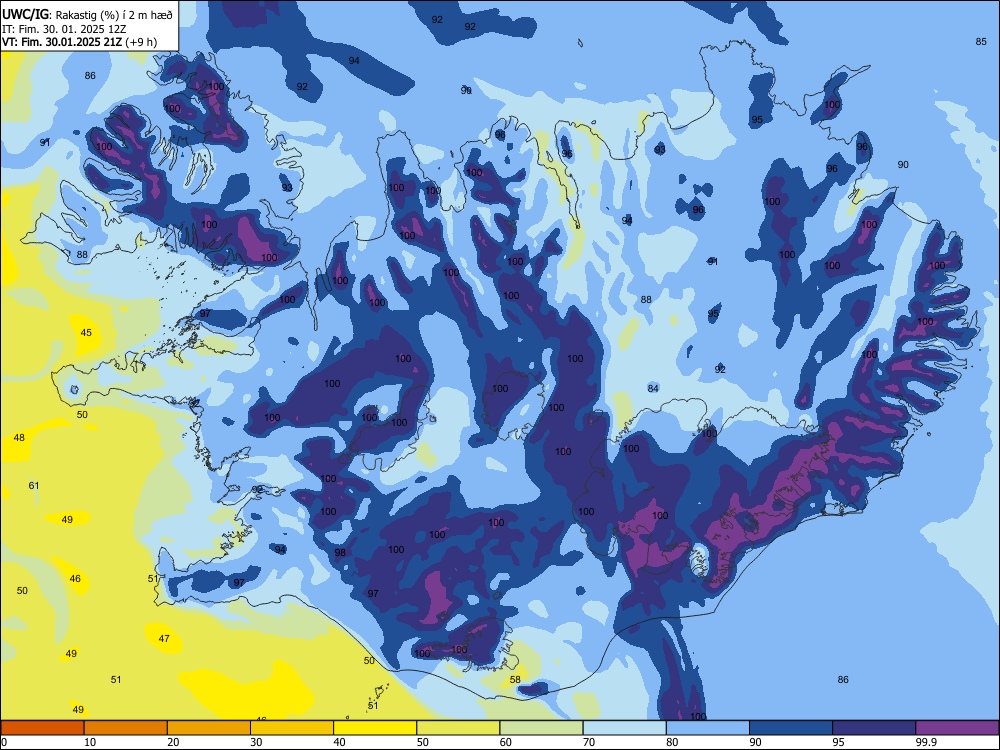Click the '58' value near the south coast

pyautogui.click(x=515, y=679)
